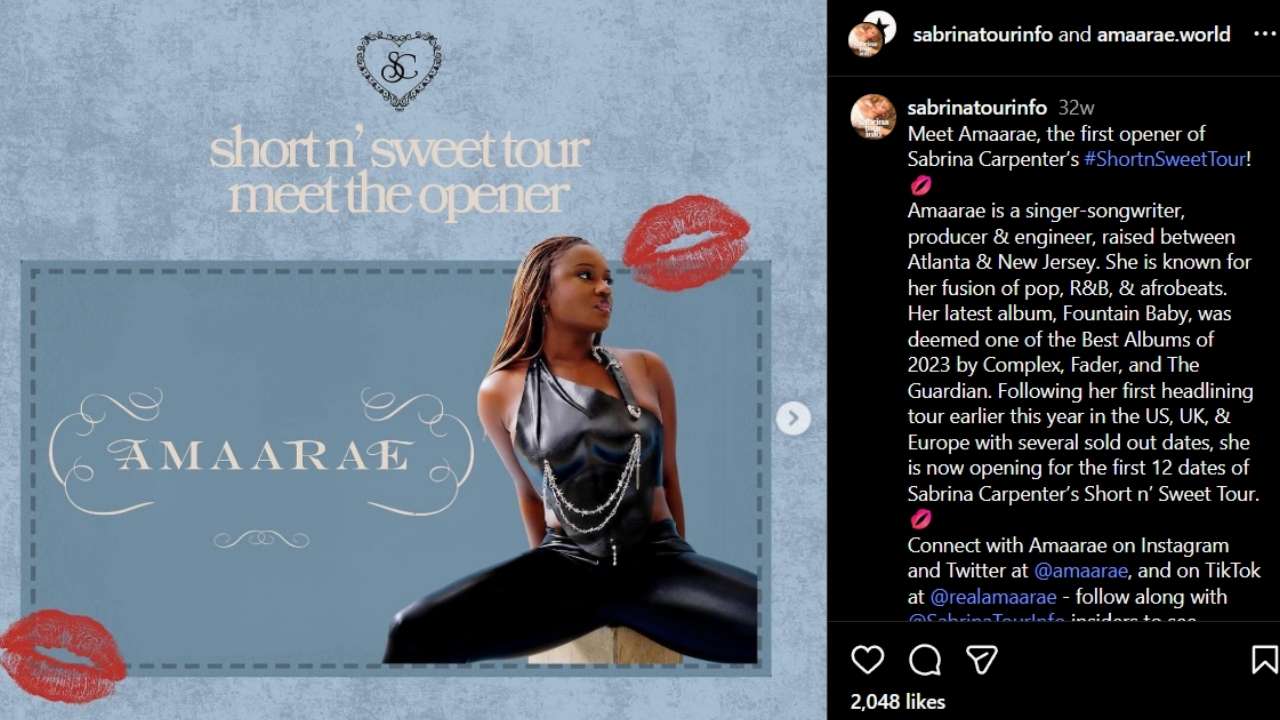Share post using paper plane icon
Viewport: 1280px width, 720px height.
(x=982, y=659)
